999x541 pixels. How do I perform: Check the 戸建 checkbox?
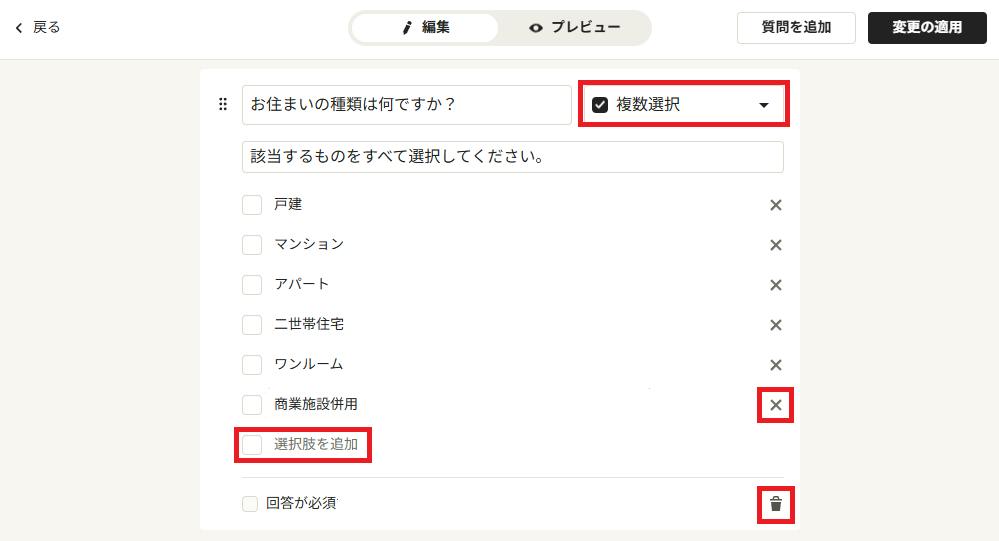coord(252,205)
